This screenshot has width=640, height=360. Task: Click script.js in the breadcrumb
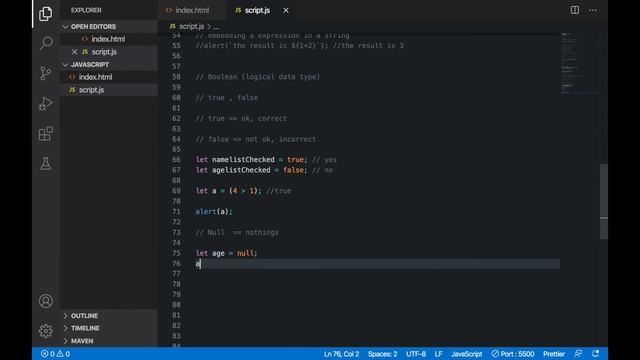pos(191,27)
